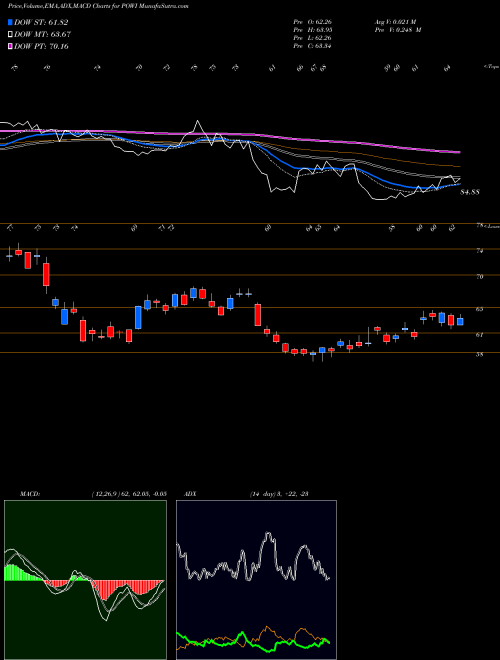Click the 'Pre L: 62.26' value

313,38
